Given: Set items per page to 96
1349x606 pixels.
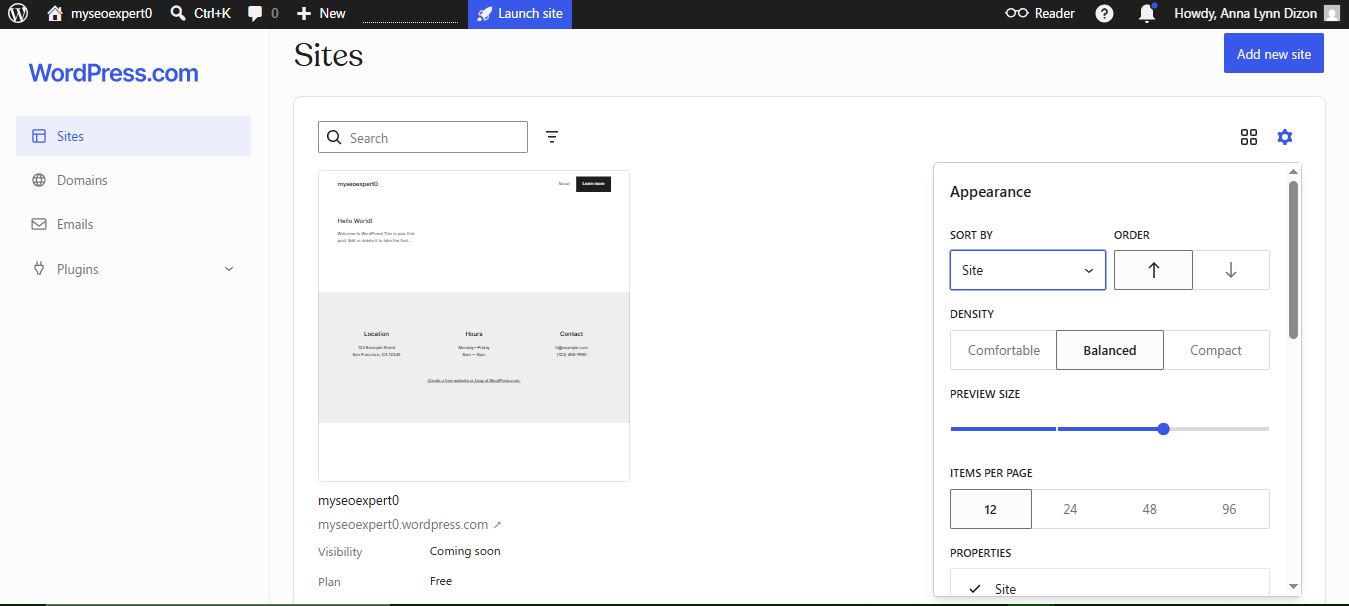Looking at the screenshot, I should point(1229,509).
